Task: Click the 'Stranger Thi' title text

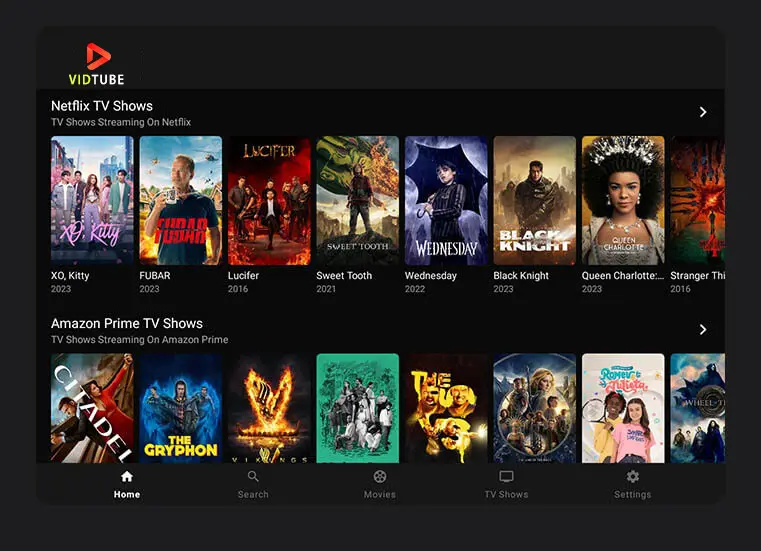Action: coord(697,276)
